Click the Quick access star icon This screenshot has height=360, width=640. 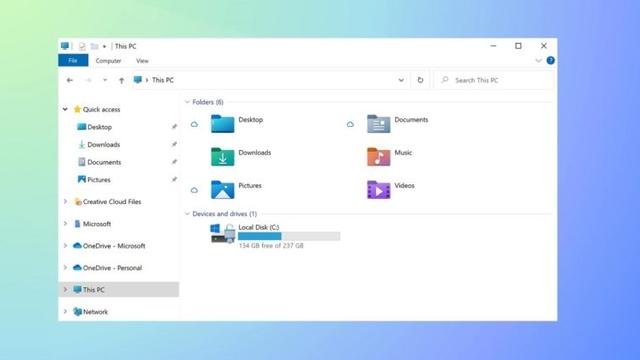pos(77,109)
